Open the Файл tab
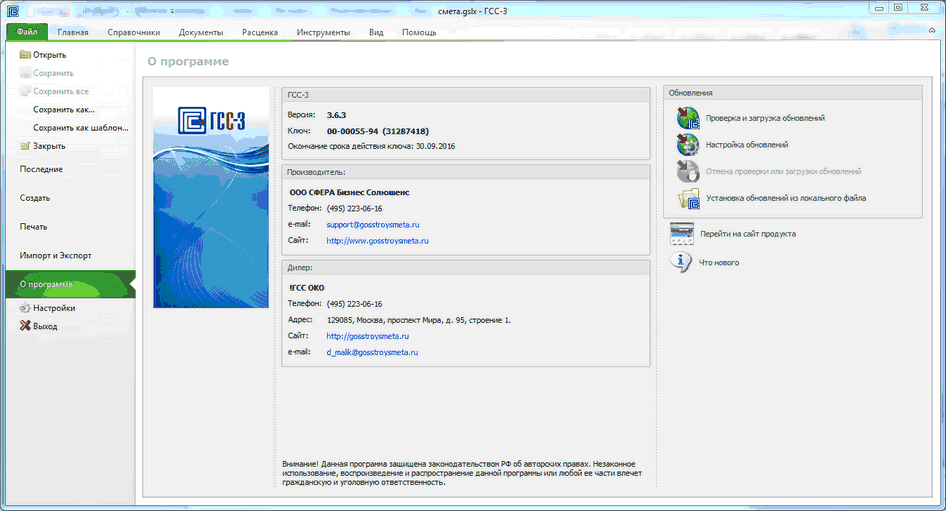Viewport: 946px width, 511px height. [27, 32]
